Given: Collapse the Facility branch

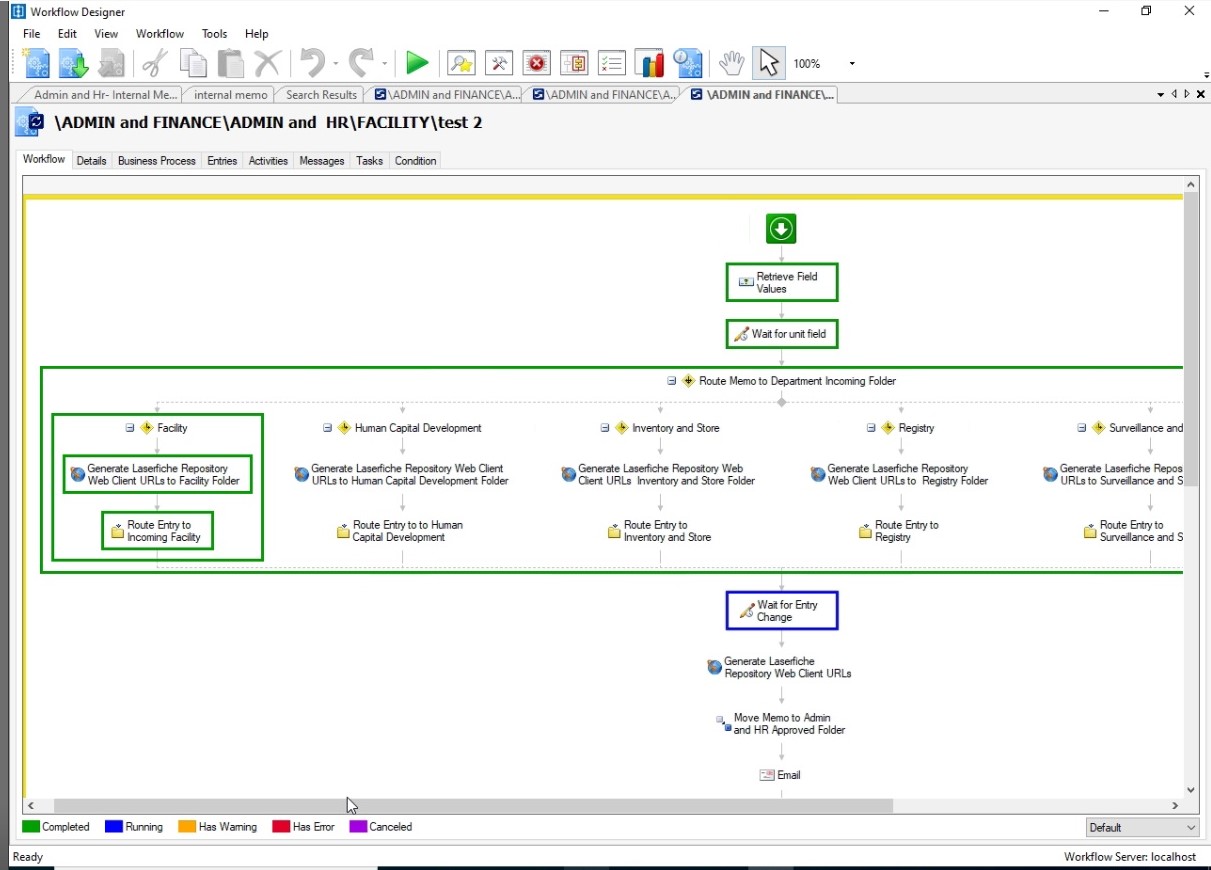Looking at the screenshot, I should point(130,428).
